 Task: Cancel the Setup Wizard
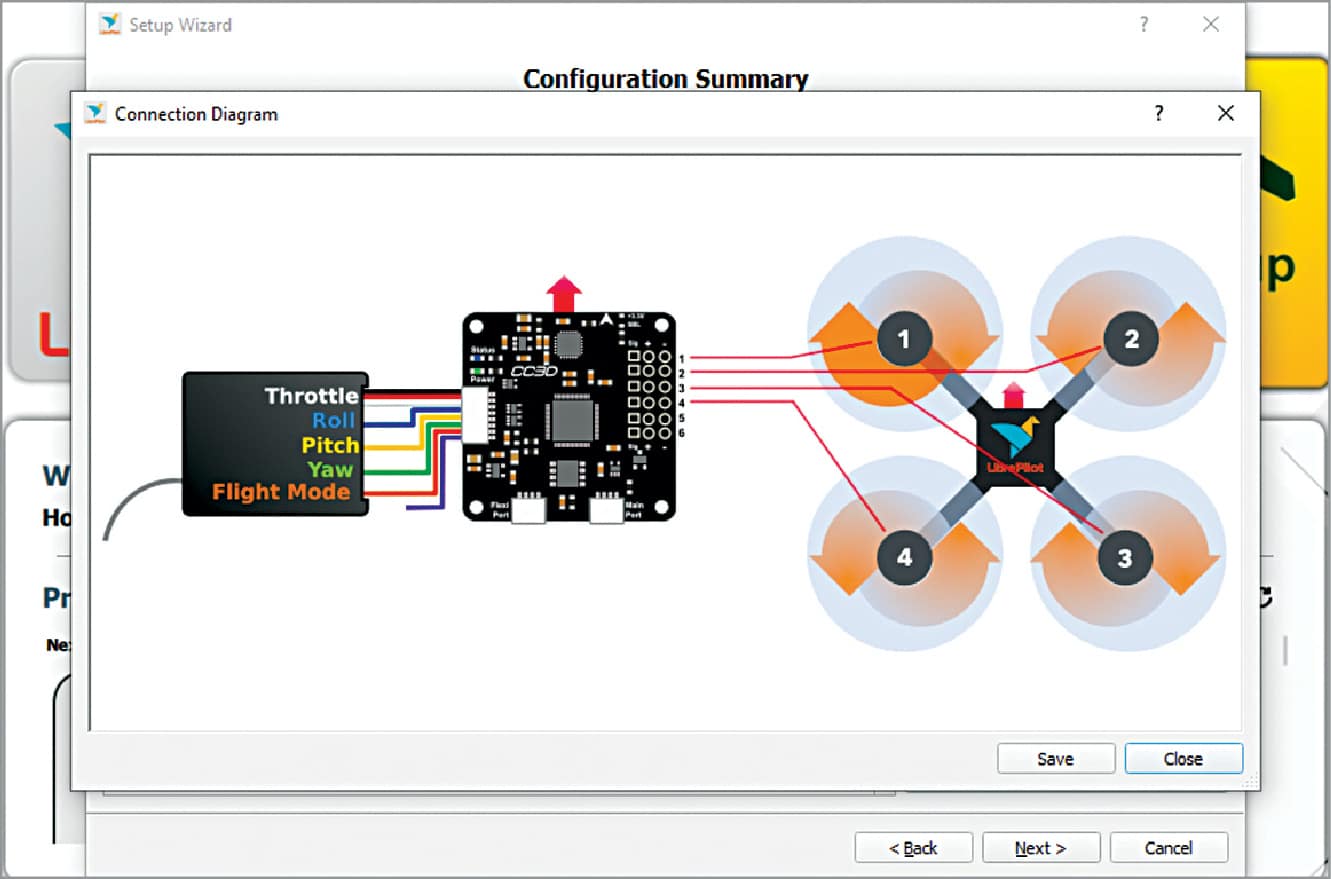[1169, 847]
